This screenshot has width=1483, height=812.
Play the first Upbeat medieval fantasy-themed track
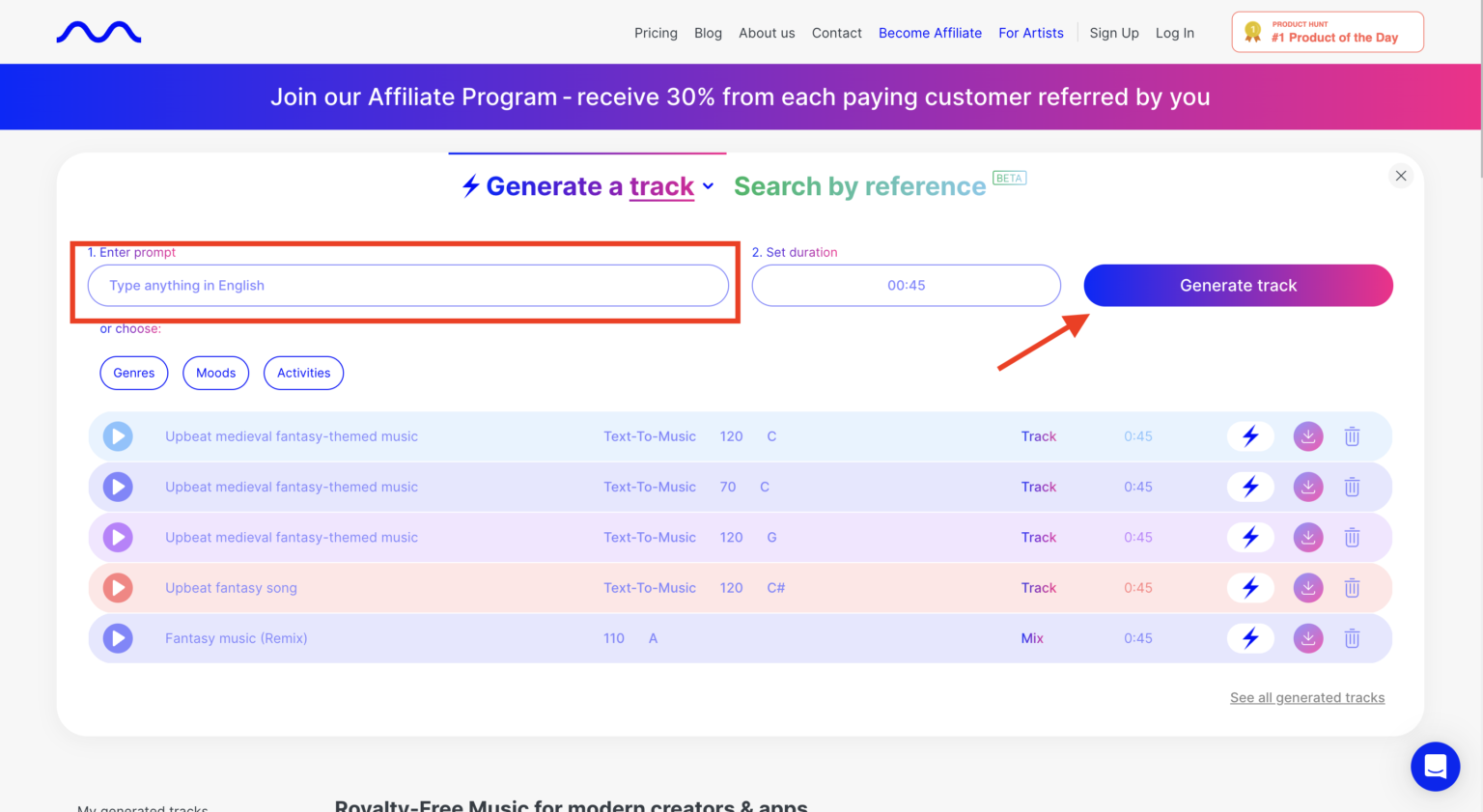tap(118, 436)
